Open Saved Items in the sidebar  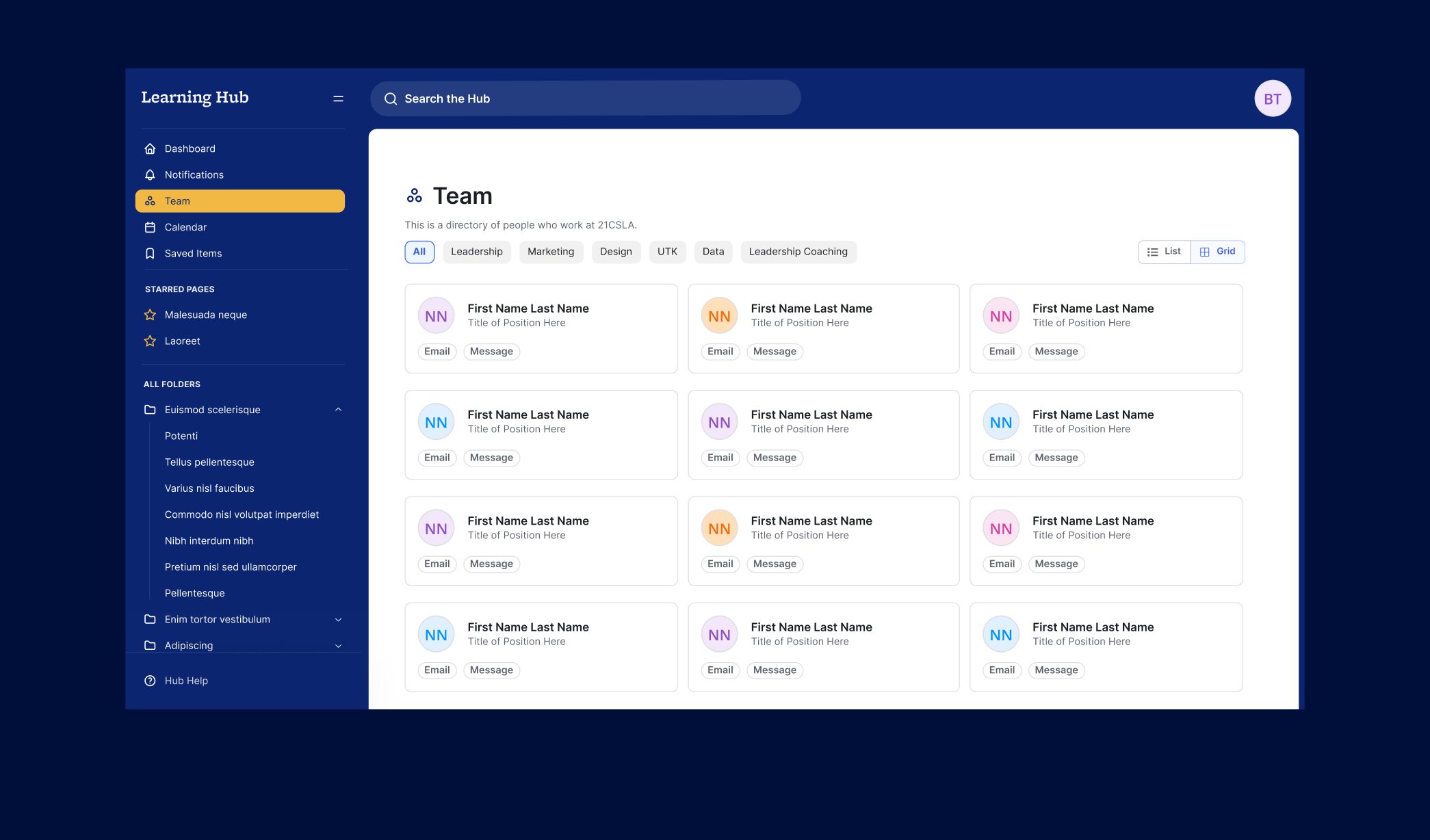240,253
